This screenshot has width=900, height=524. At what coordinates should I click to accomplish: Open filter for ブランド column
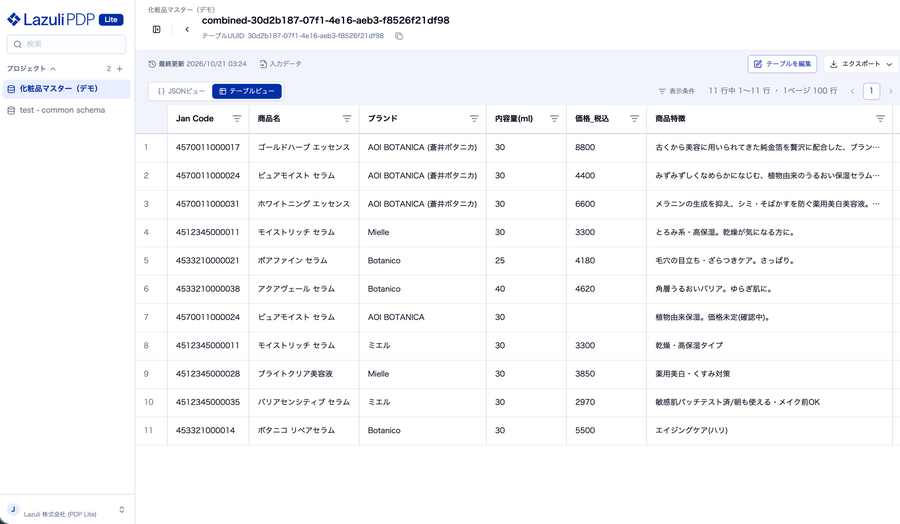pos(474,118)
